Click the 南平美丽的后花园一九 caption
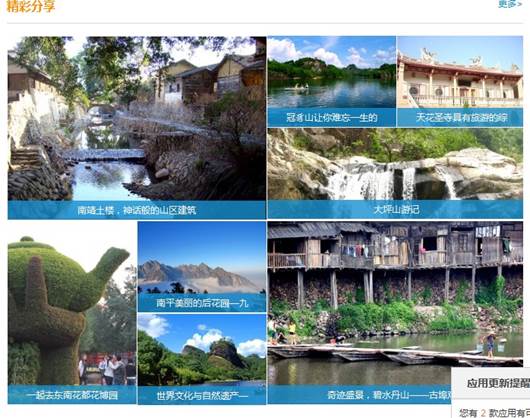Screen dimensions: 530x418 pyautogui.click(x=202, y=303)
